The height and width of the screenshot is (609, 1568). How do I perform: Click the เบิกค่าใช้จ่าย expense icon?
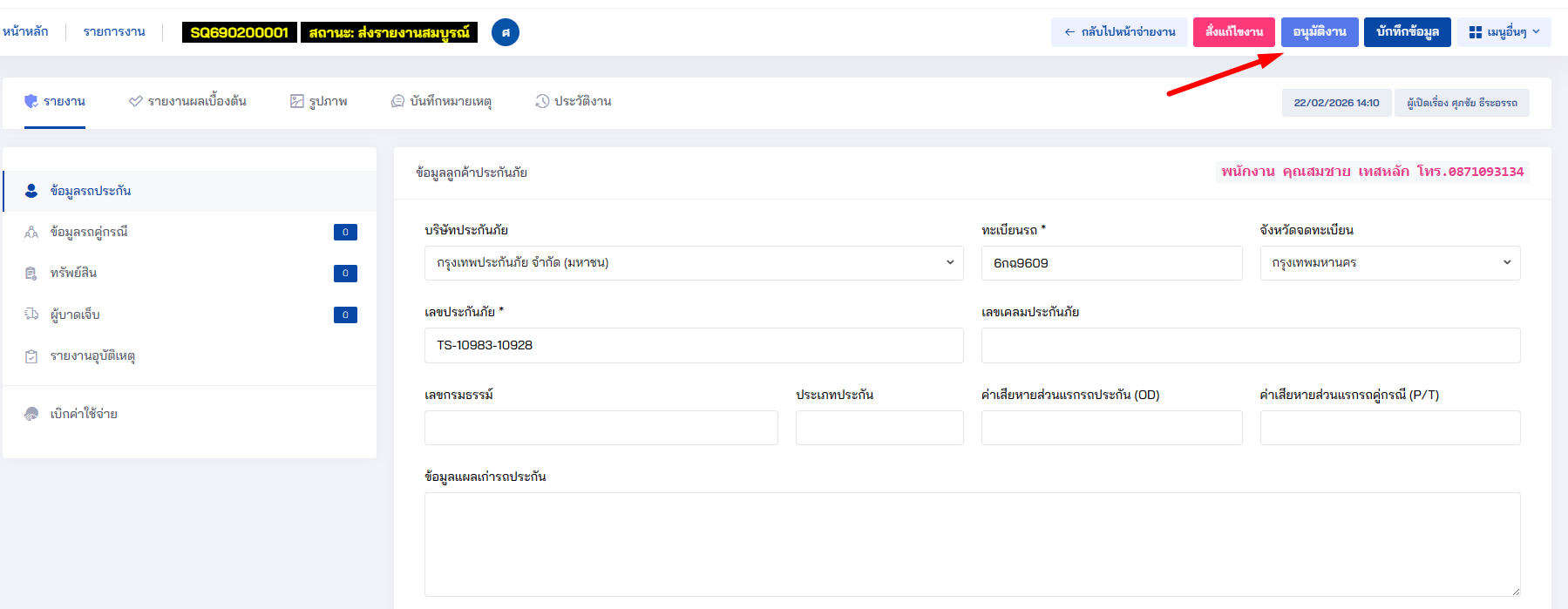pyautogui.click(x=31, y=414)
